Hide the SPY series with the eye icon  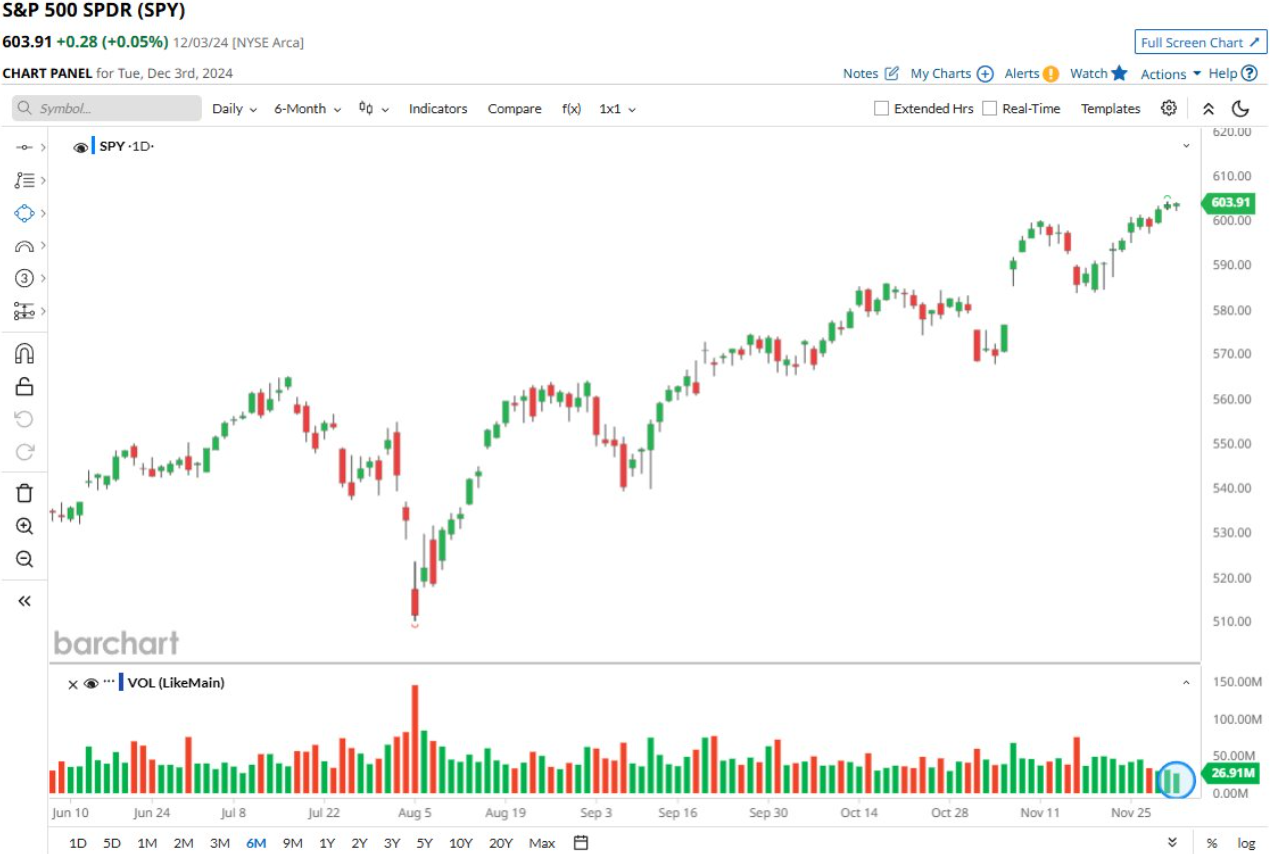click(81, 147)
